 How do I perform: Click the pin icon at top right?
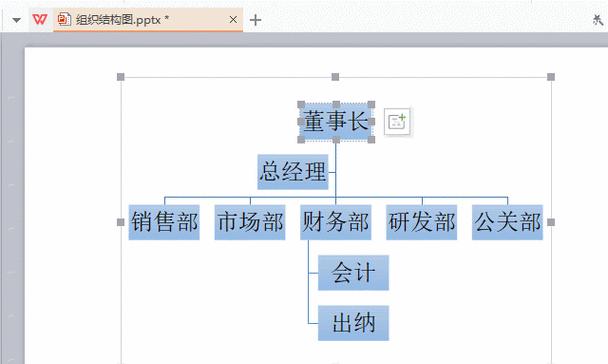598,19
